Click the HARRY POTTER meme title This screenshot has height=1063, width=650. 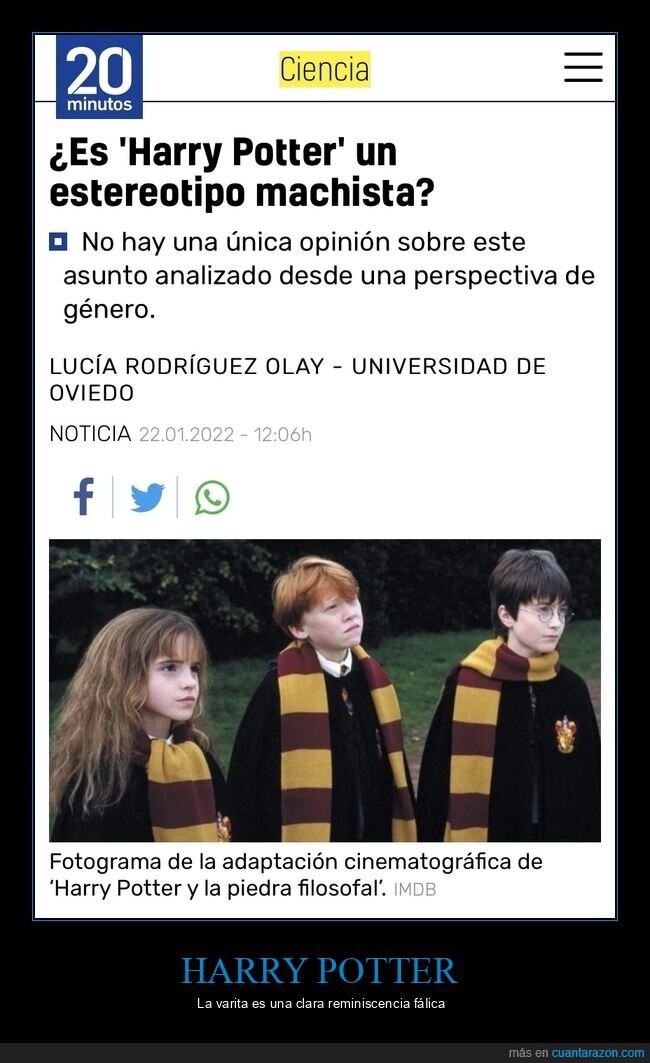point(319,970)
